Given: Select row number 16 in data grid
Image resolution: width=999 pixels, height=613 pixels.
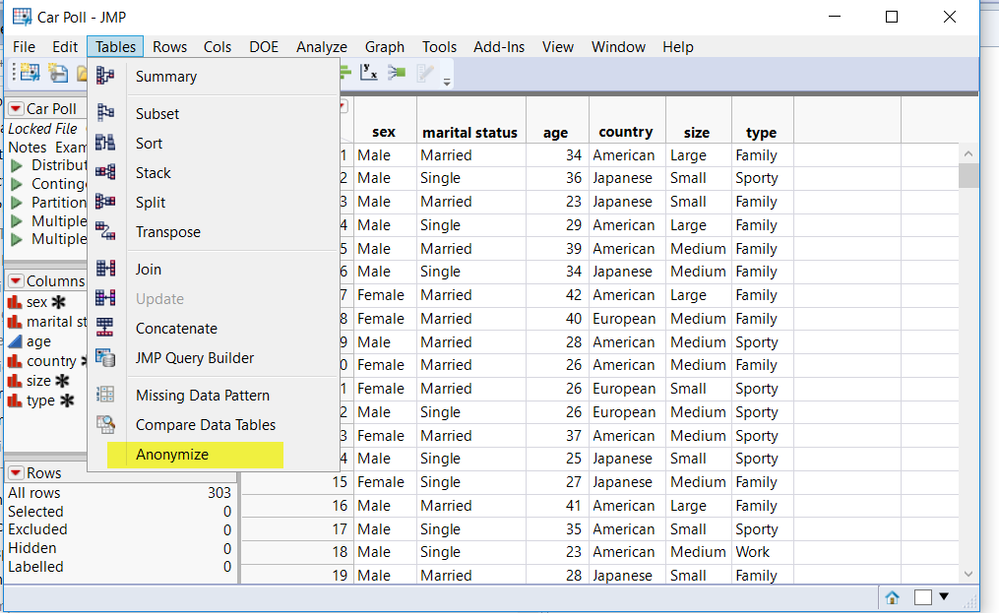Looking at the screenshot, I should pyautogui.click(x=340, y=506).
